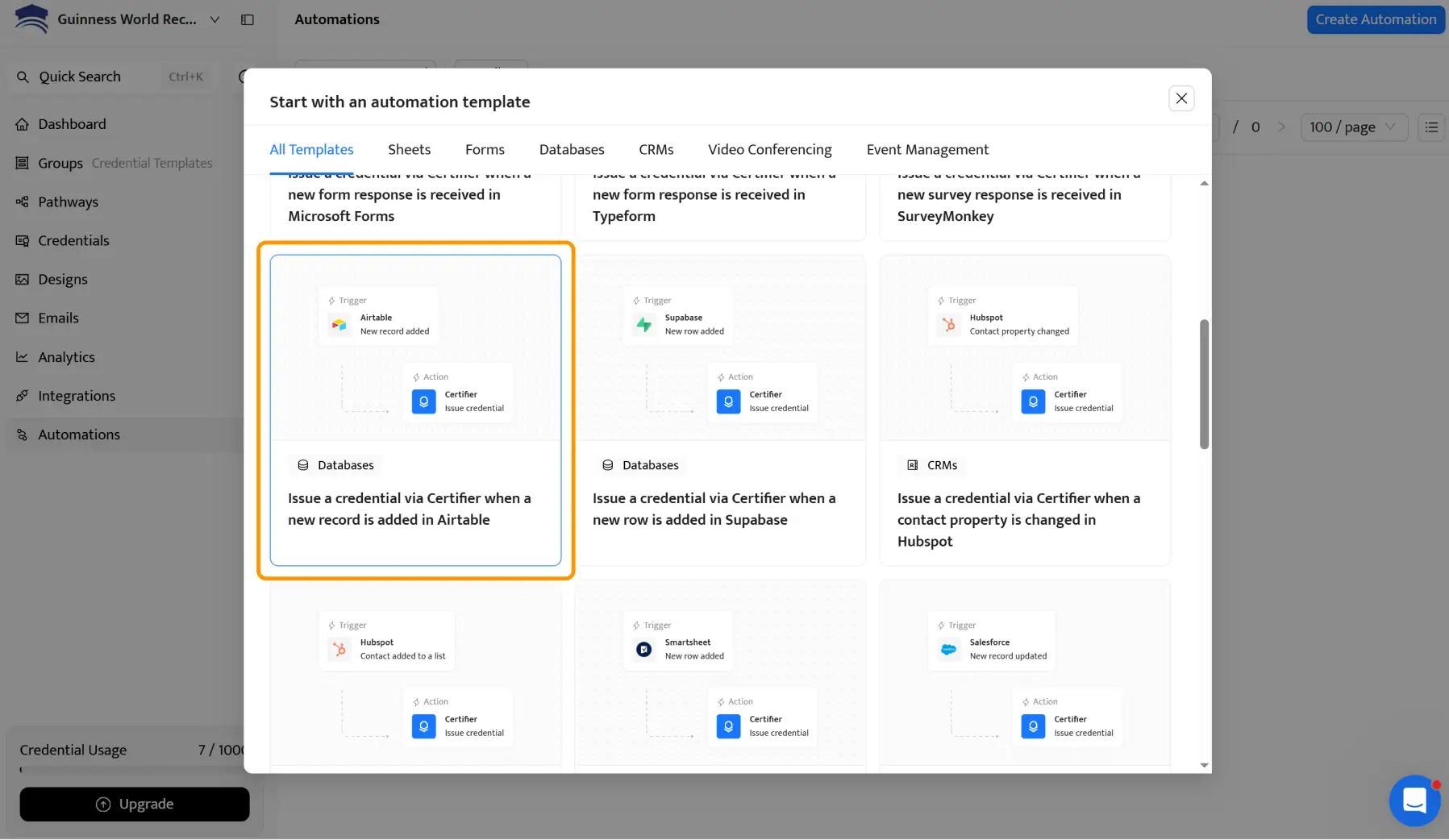1449x840 pixels.
Task: Switch to the All Templates tab
Action: click(x=311, y=149)
